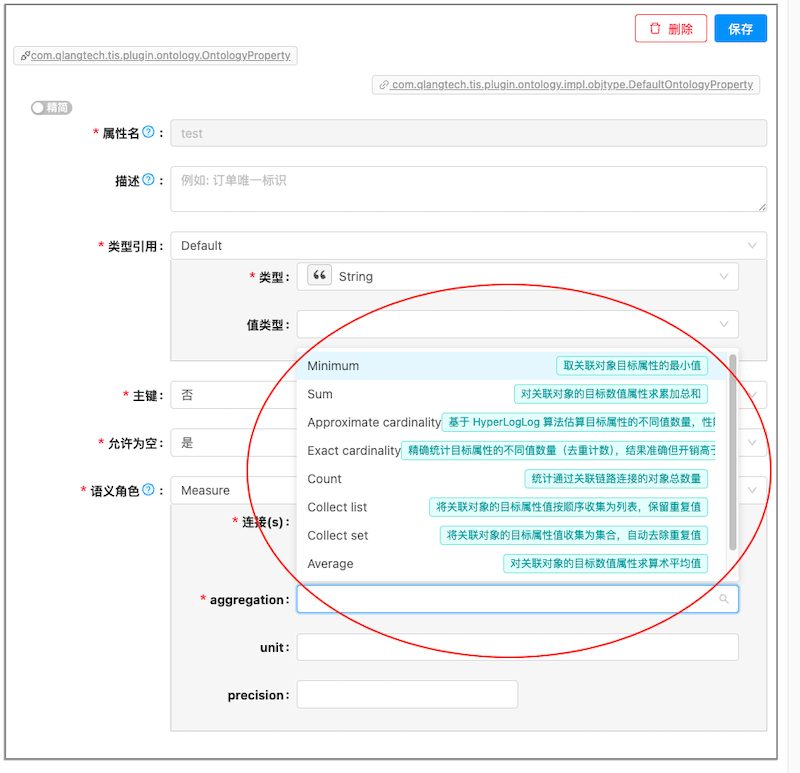Click description tag 取关联对象目标属性的最小值
The image size is (800, 773).
632,365
